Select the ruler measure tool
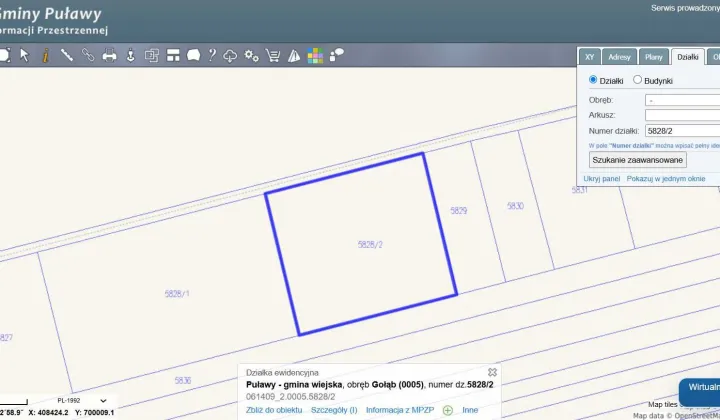Screen dimensions: 720x420 [x=67, y=55]
